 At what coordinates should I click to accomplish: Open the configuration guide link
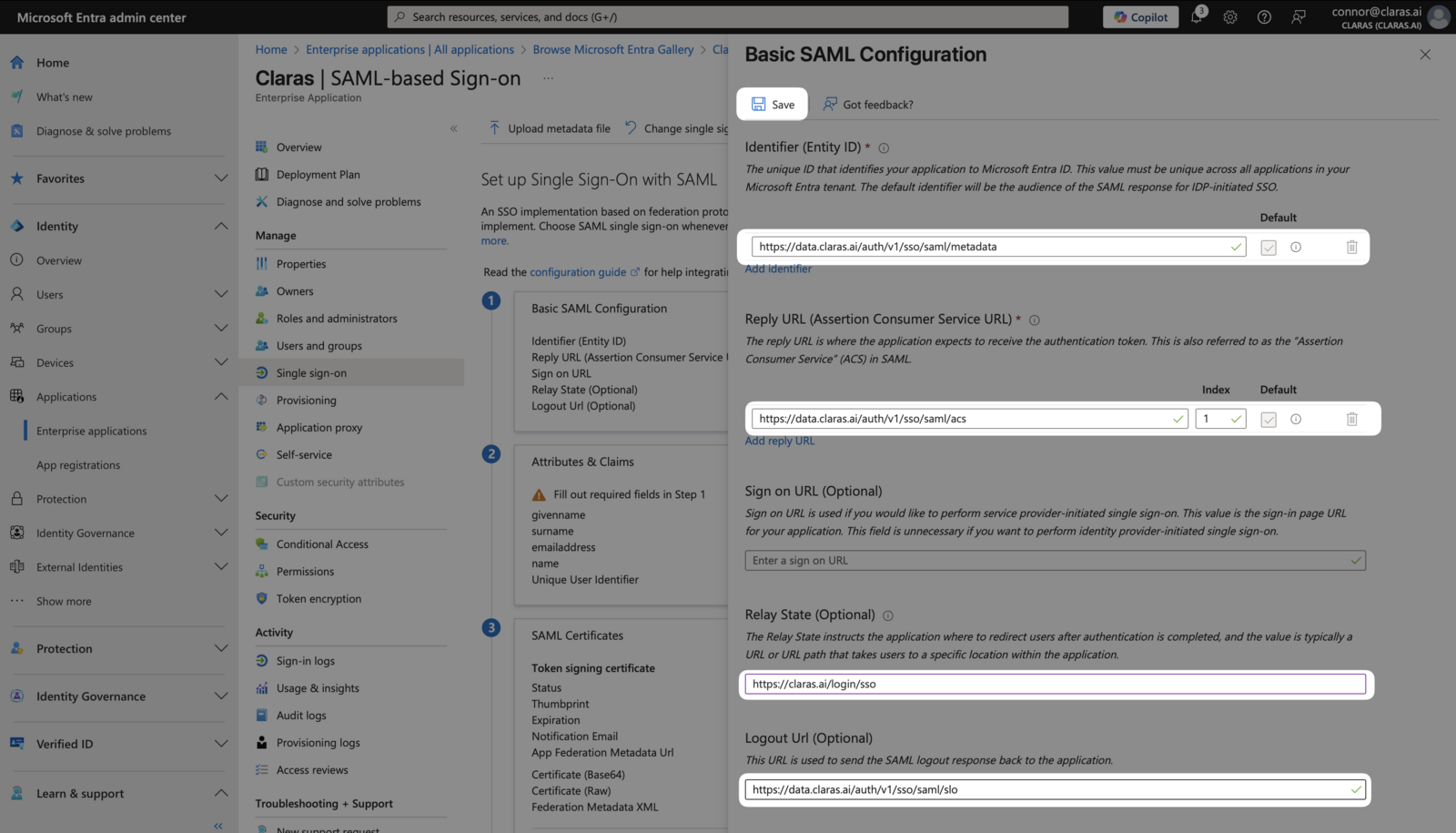tap(578, 272)
